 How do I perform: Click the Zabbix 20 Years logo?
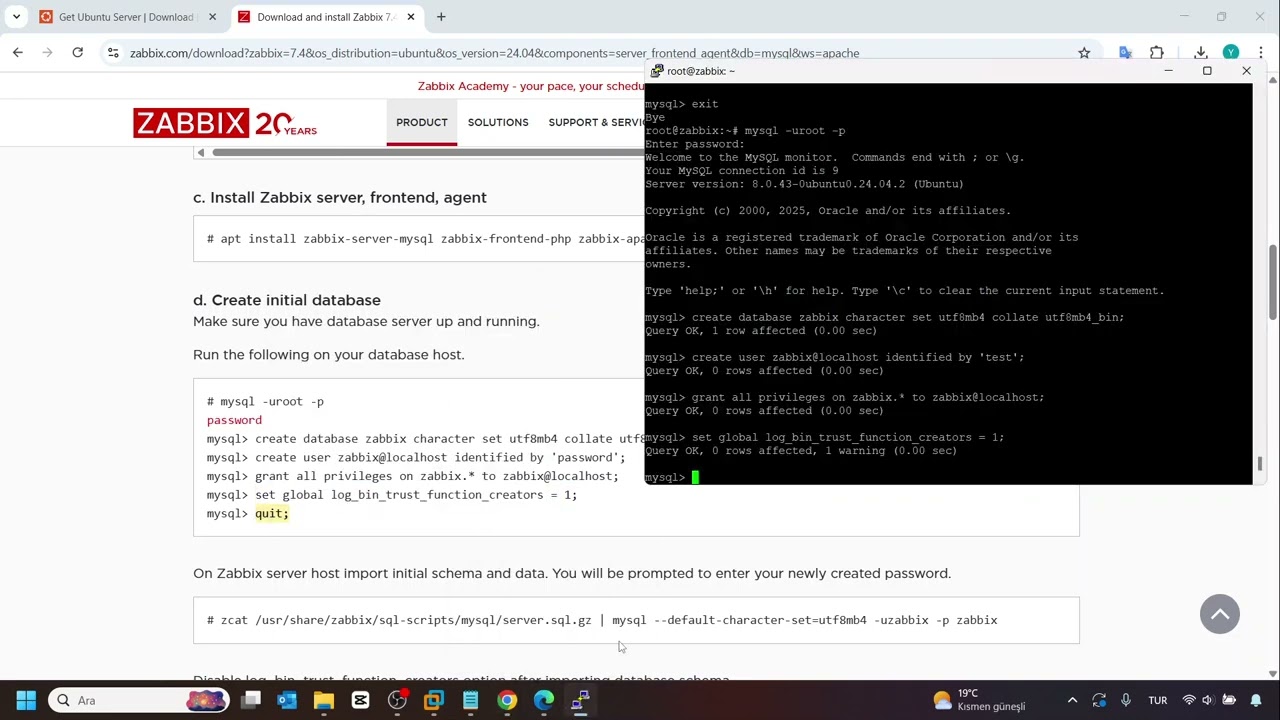[x=225, y=123]
